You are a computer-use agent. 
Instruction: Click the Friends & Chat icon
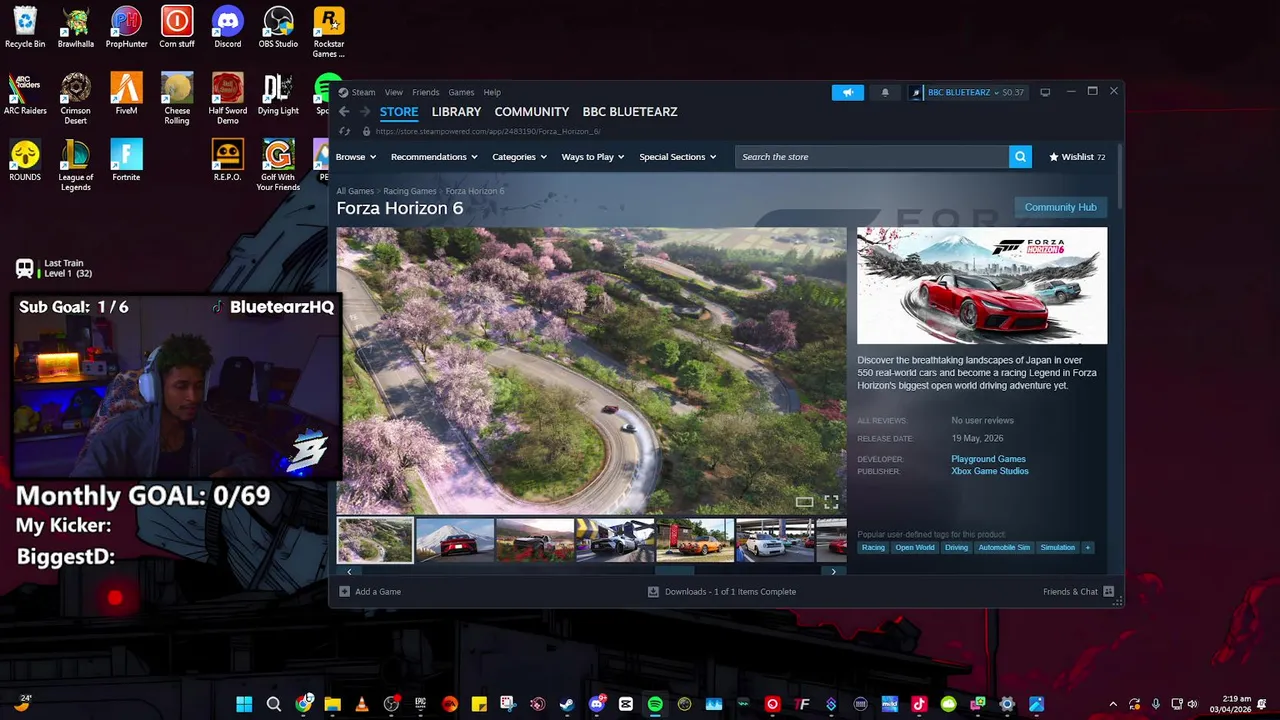[x=1108, y=591]
